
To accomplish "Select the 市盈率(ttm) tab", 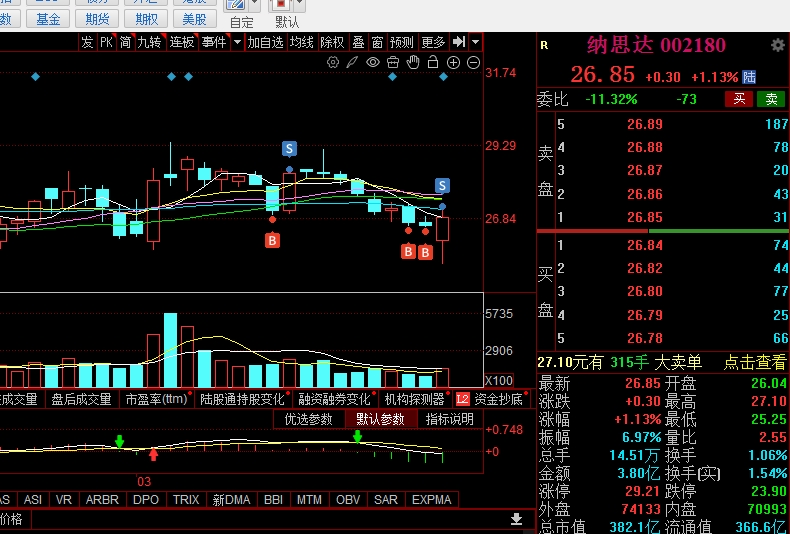I will click(156, 399).
